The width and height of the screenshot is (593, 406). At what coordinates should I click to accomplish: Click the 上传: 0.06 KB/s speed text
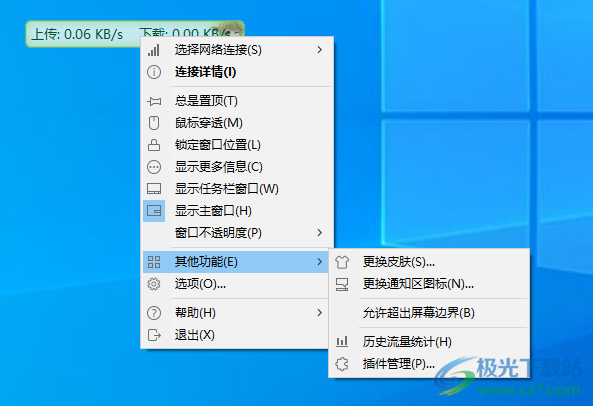coord(77,34)
